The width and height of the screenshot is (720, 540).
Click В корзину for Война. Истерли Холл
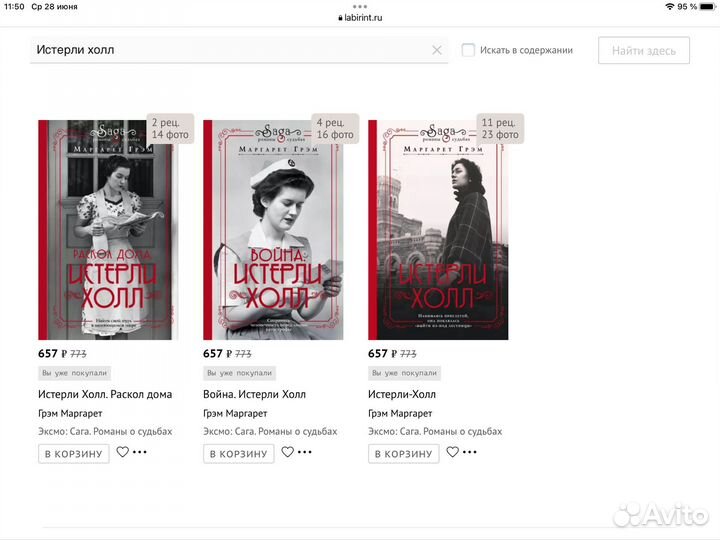point(239,454)
